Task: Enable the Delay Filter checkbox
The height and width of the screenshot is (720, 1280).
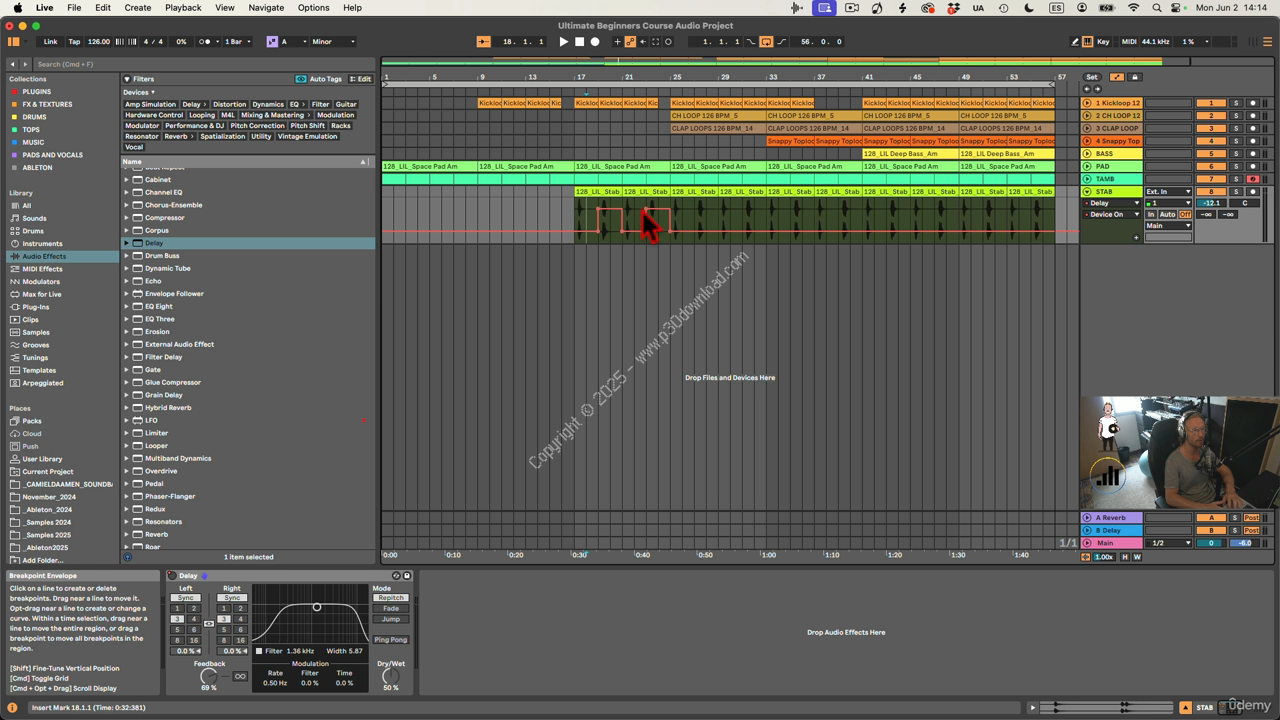Action: tap(259, 651)
